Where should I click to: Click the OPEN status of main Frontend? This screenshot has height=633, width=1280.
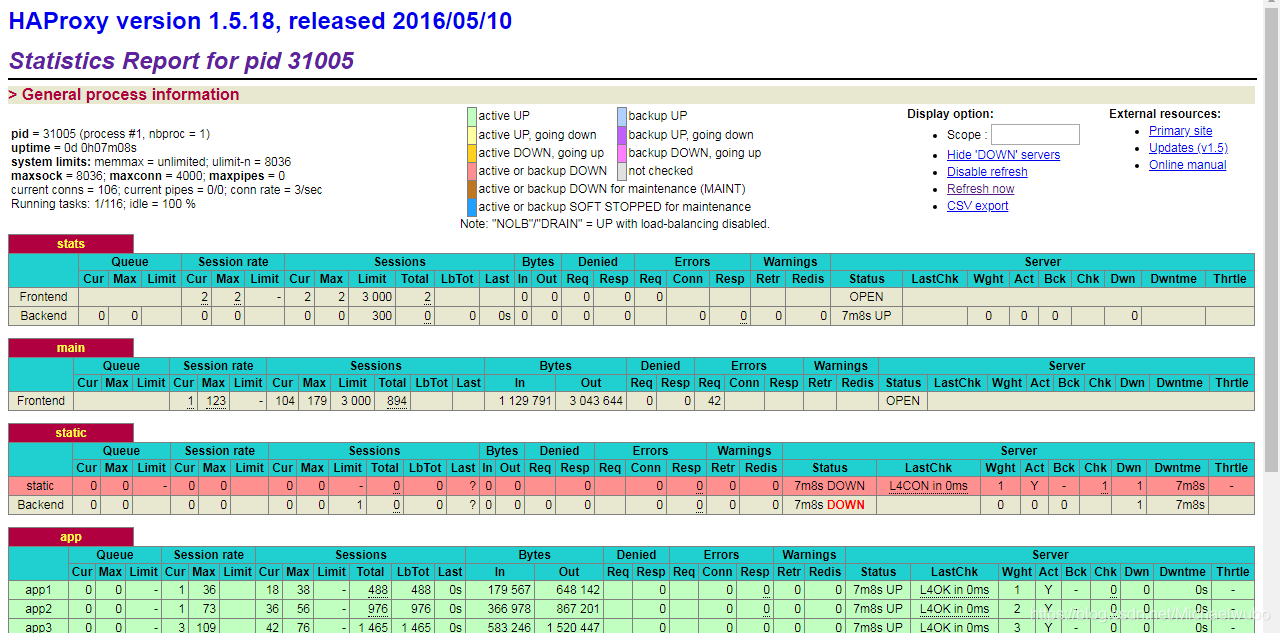pos(903,401)
